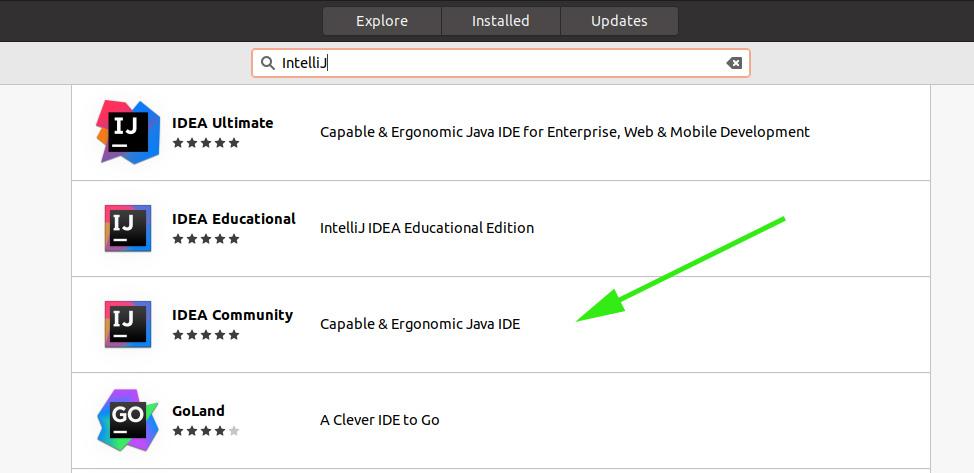
Task: Click the IDEA Educational star rating
Action: pyautogui.click(x=206, y=239)
